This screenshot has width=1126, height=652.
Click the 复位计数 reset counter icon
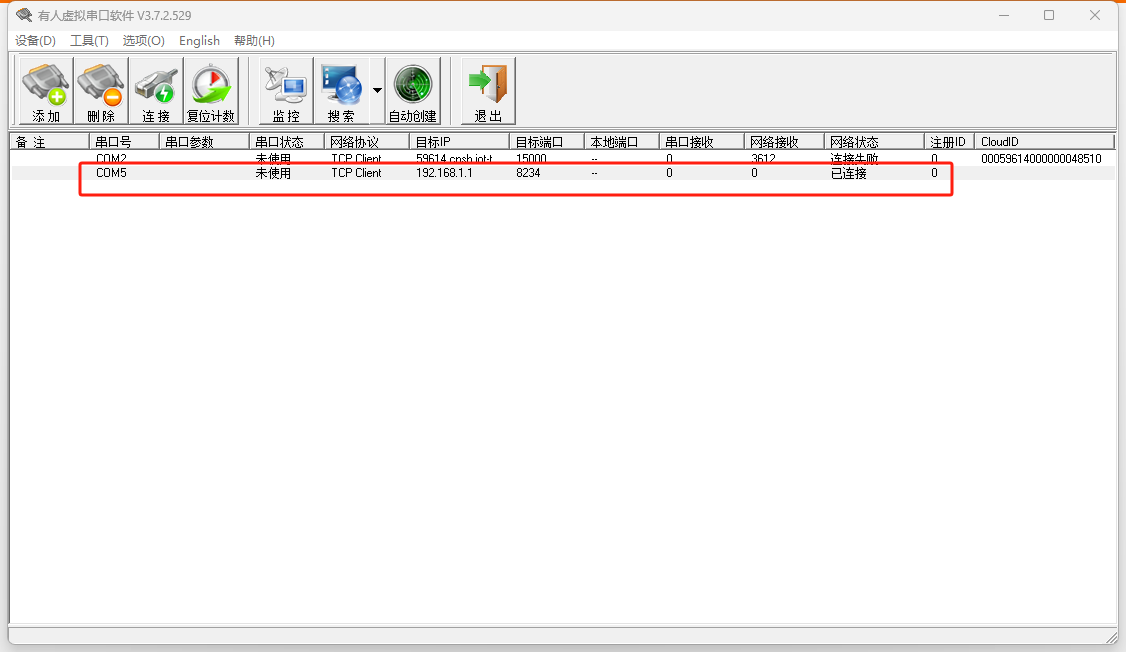(x=211, y=91)
